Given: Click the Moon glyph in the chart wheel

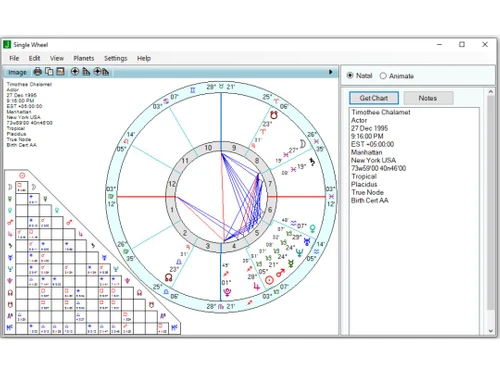Looking at the screenshot, I should tap(303, 144).
